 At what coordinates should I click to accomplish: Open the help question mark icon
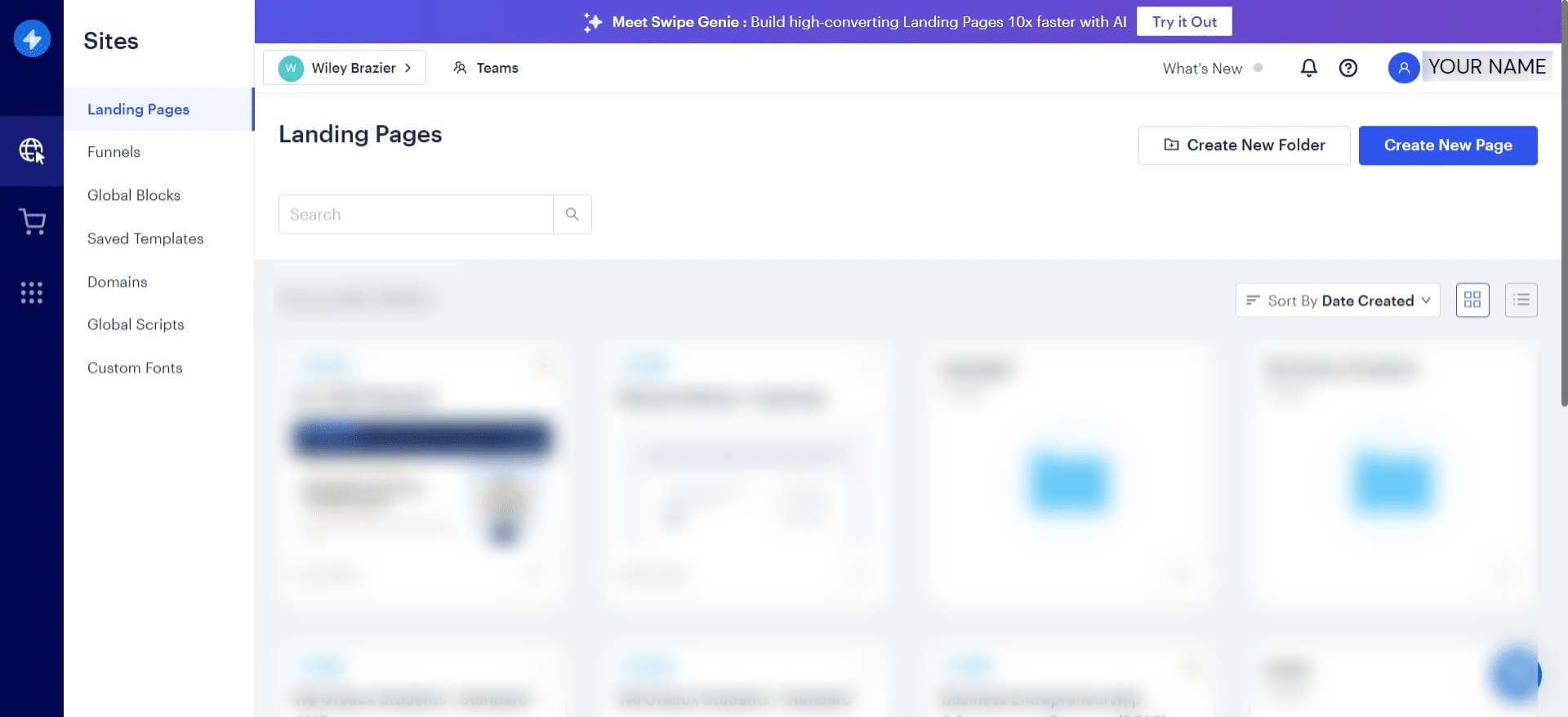coord(1348,68)
